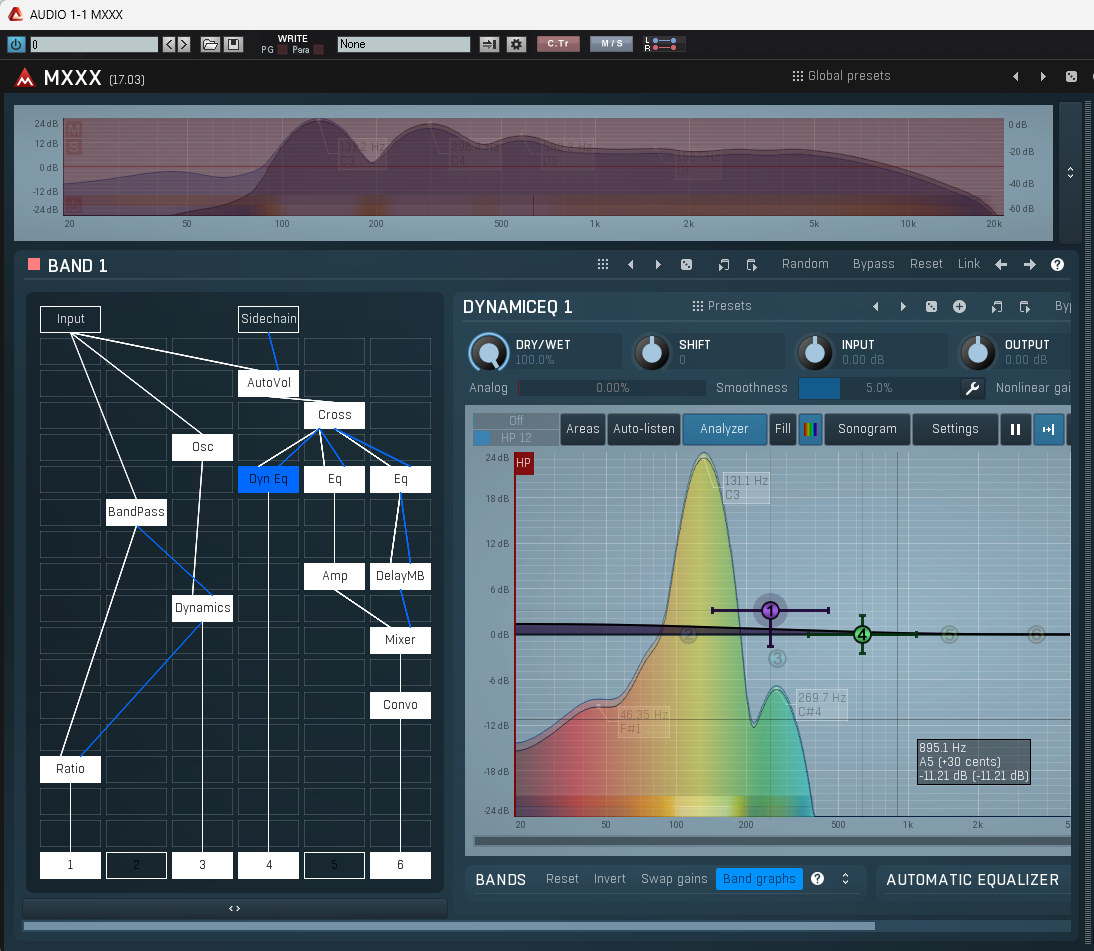Toggle the Analyzer button

(x=724, y=429)
